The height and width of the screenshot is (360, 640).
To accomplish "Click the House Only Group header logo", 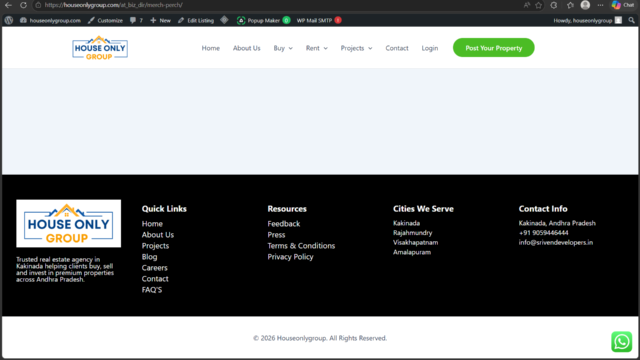I will 100,48.
